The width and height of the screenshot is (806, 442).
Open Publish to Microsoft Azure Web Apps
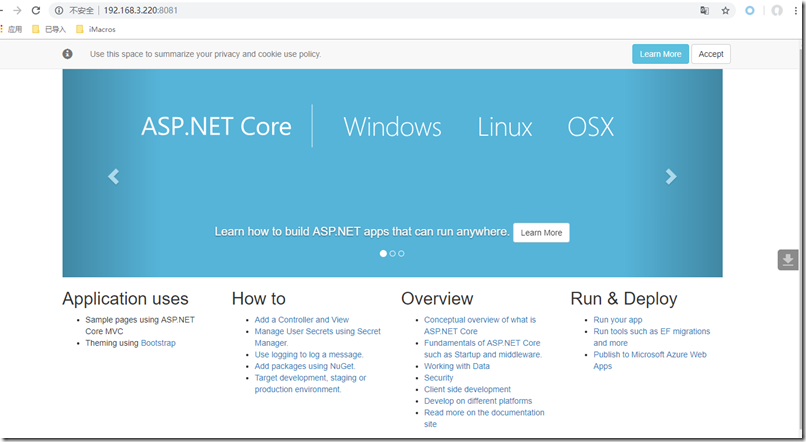[650, 360]
